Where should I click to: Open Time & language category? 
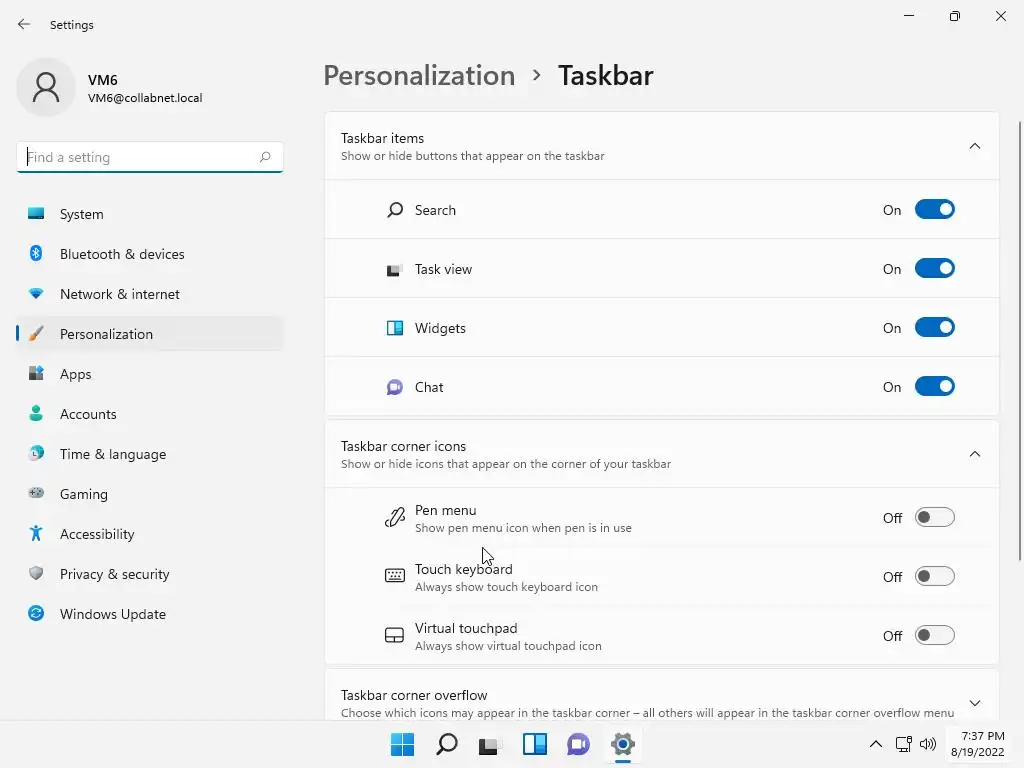click(x=150, y=453)
